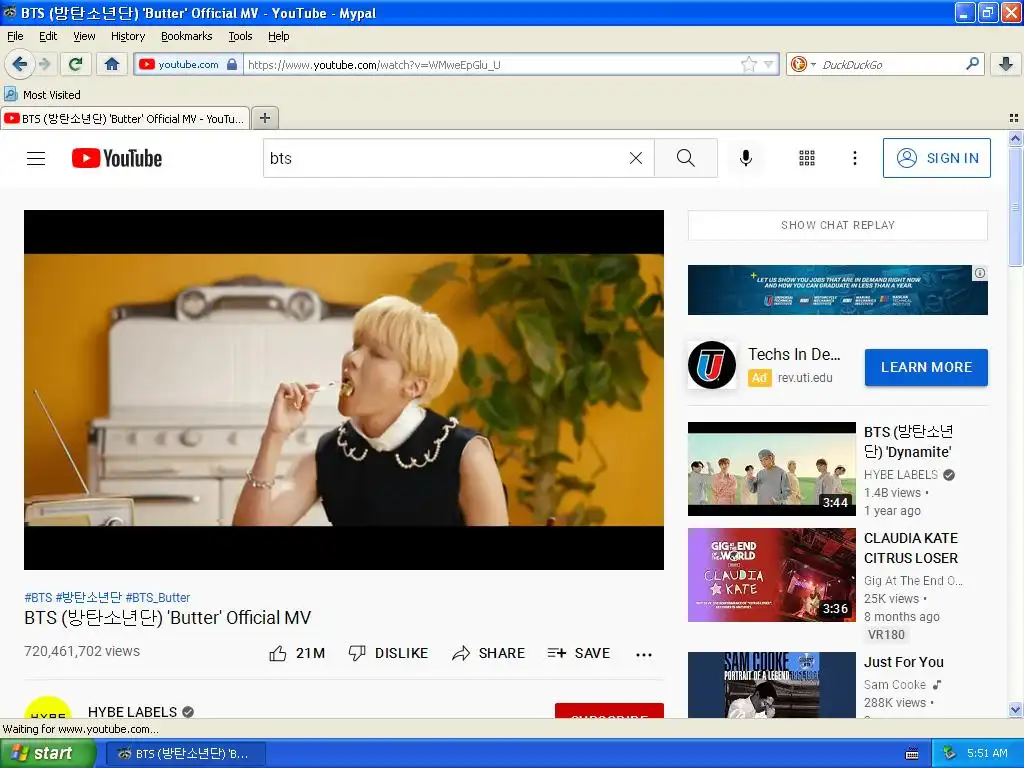Click the UTI ad banner image
The image size is (1024, 768).
tap(837, 290)
